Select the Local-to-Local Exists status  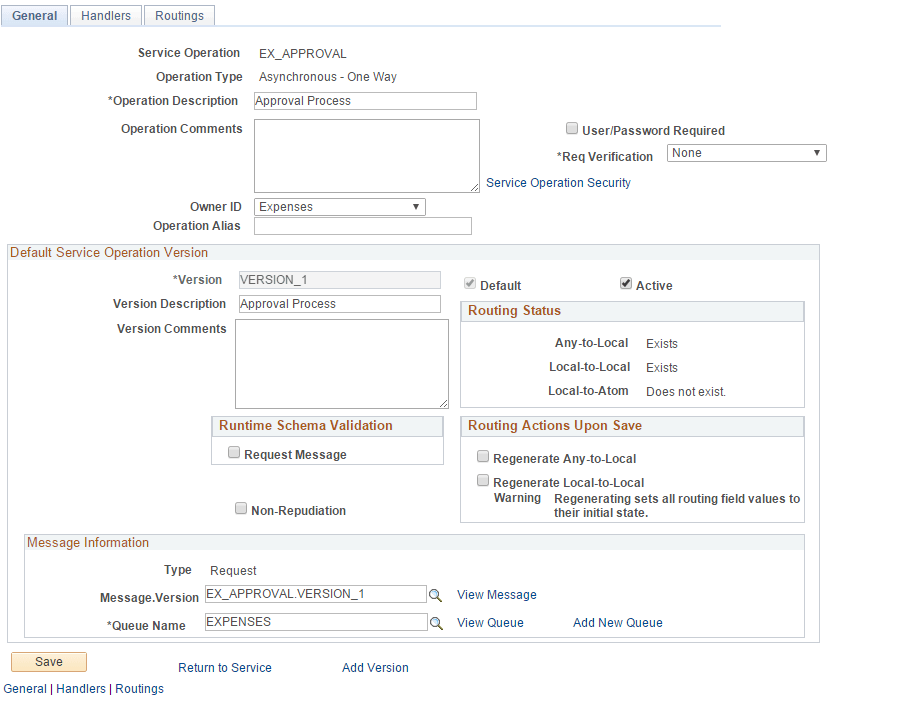(x=662, y=368)
